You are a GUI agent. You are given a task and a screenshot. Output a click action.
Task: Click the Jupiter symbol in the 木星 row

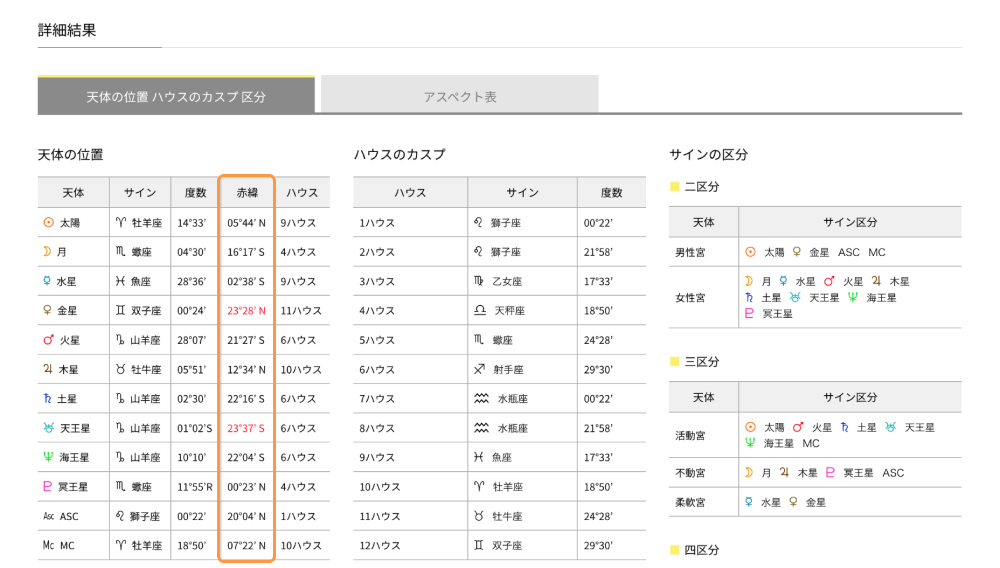click(x=48, y=369)
